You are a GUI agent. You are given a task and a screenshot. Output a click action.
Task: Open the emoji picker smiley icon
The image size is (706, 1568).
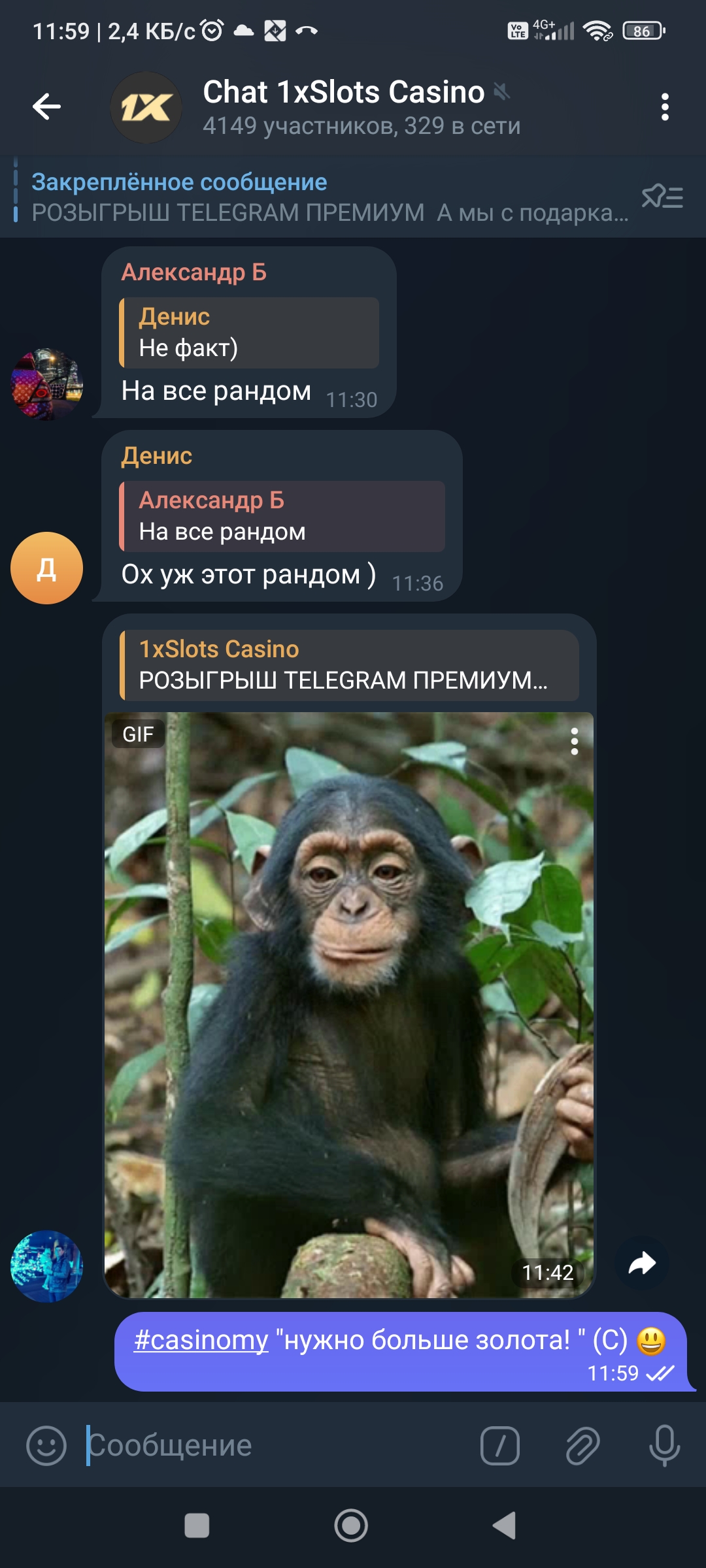(x=46, y=1445)
